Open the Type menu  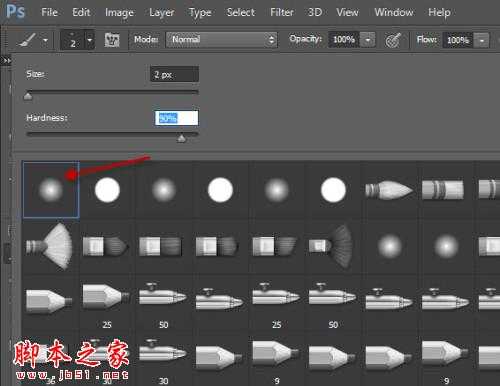(x=200, y=13)
